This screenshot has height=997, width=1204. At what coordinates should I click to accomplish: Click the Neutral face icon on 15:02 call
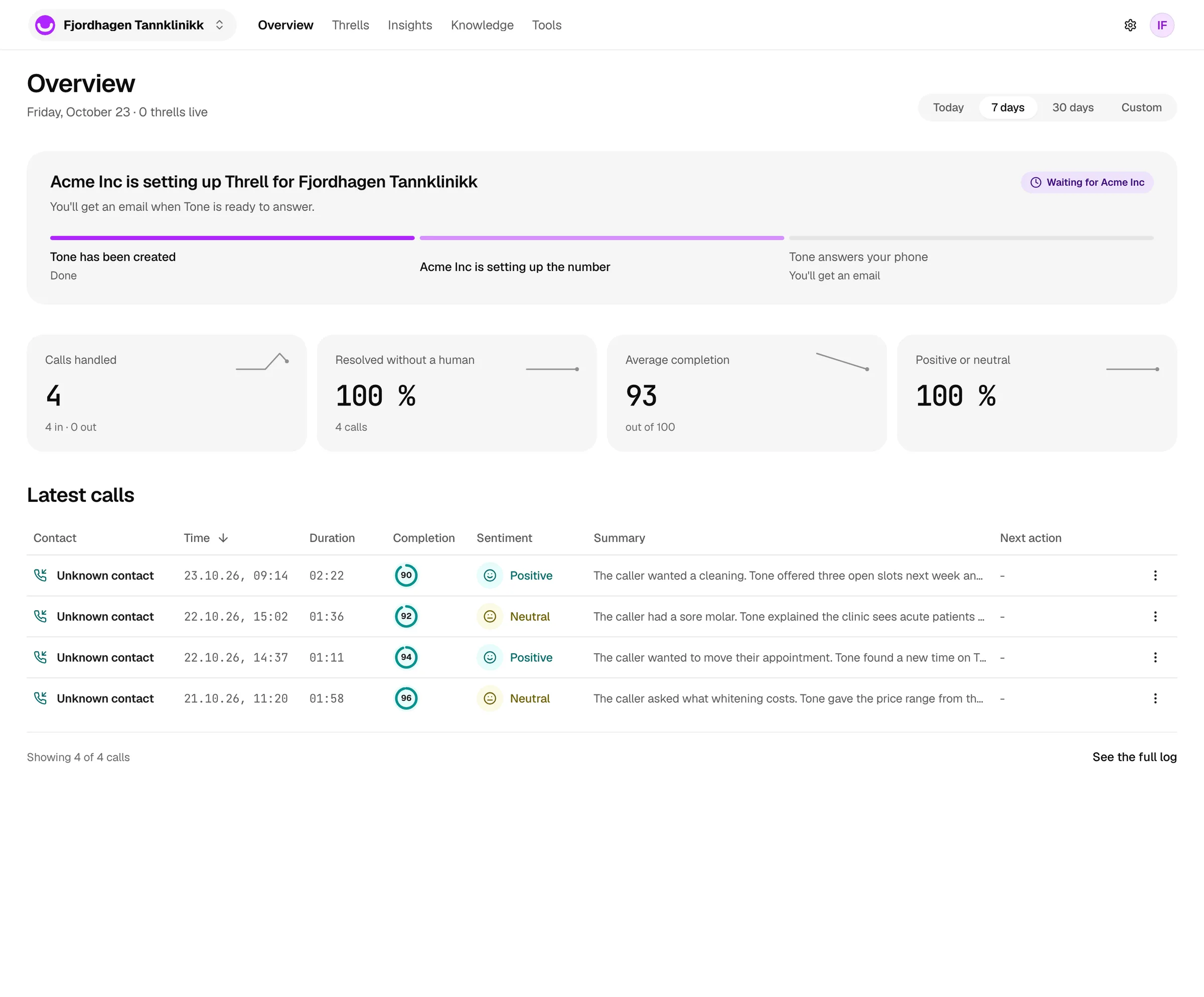click(x=490, y=616)
